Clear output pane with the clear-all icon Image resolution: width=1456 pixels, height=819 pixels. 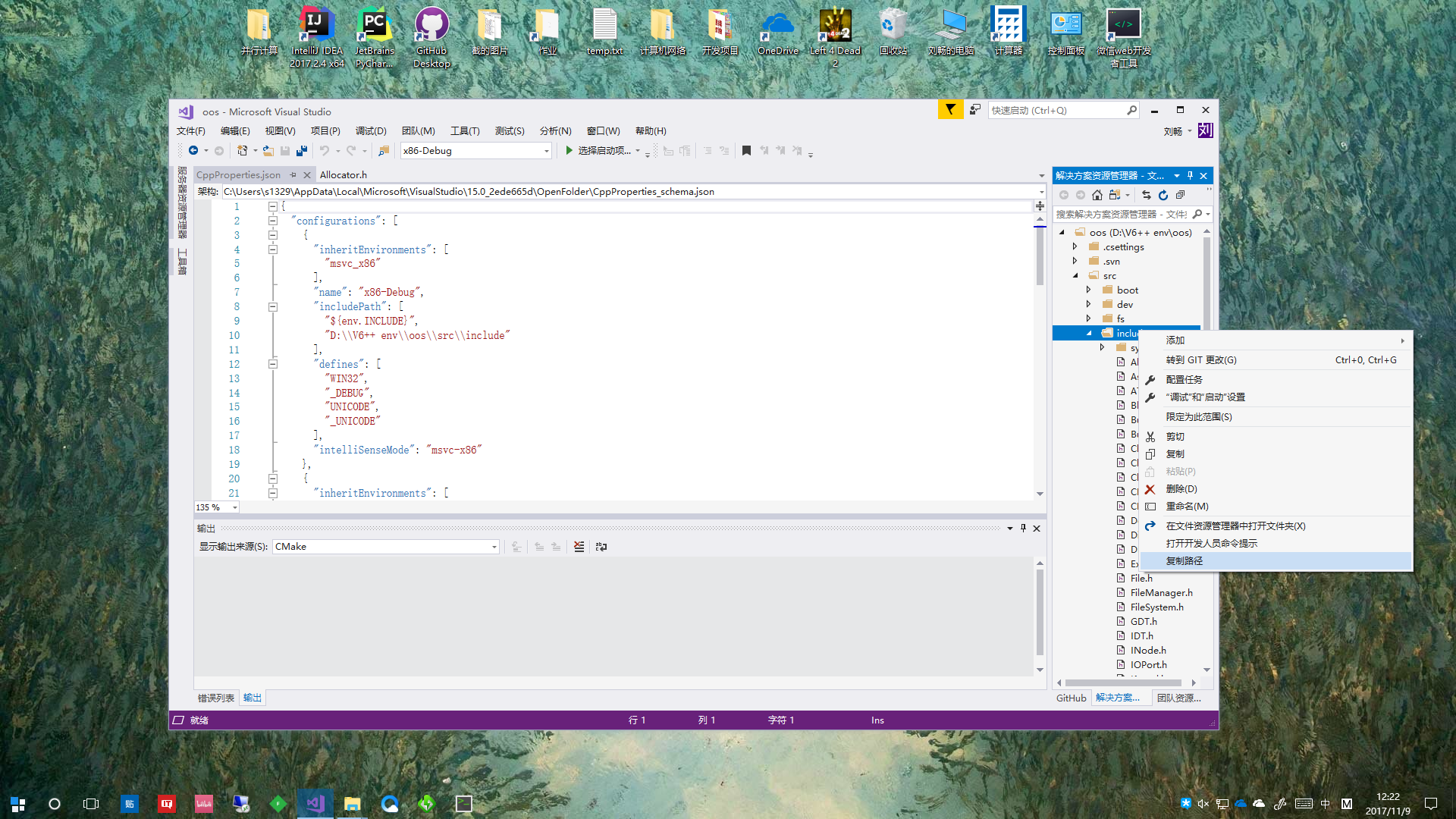tap(579, 547)
